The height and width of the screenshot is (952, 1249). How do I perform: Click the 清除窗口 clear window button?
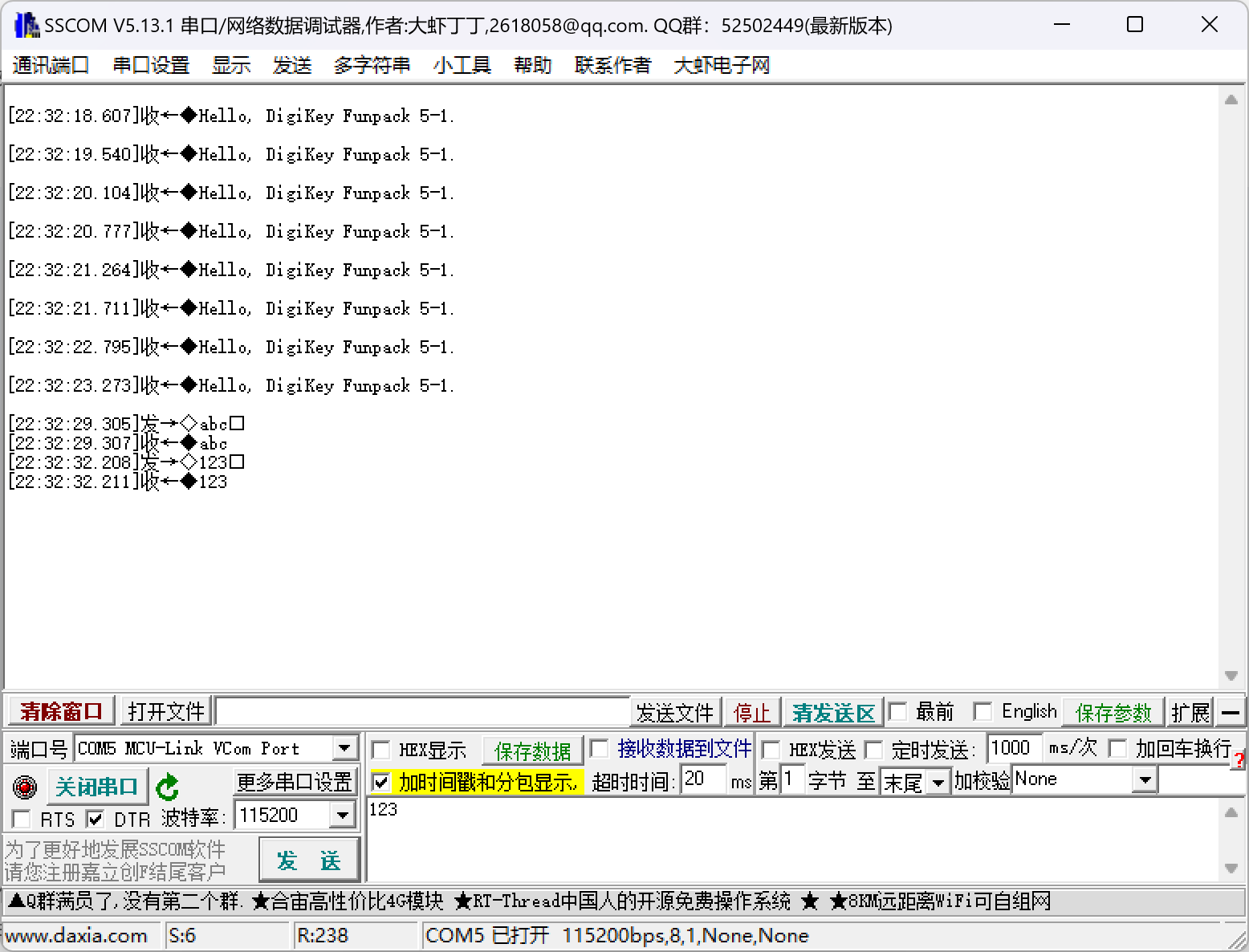(x=61, y=712)
